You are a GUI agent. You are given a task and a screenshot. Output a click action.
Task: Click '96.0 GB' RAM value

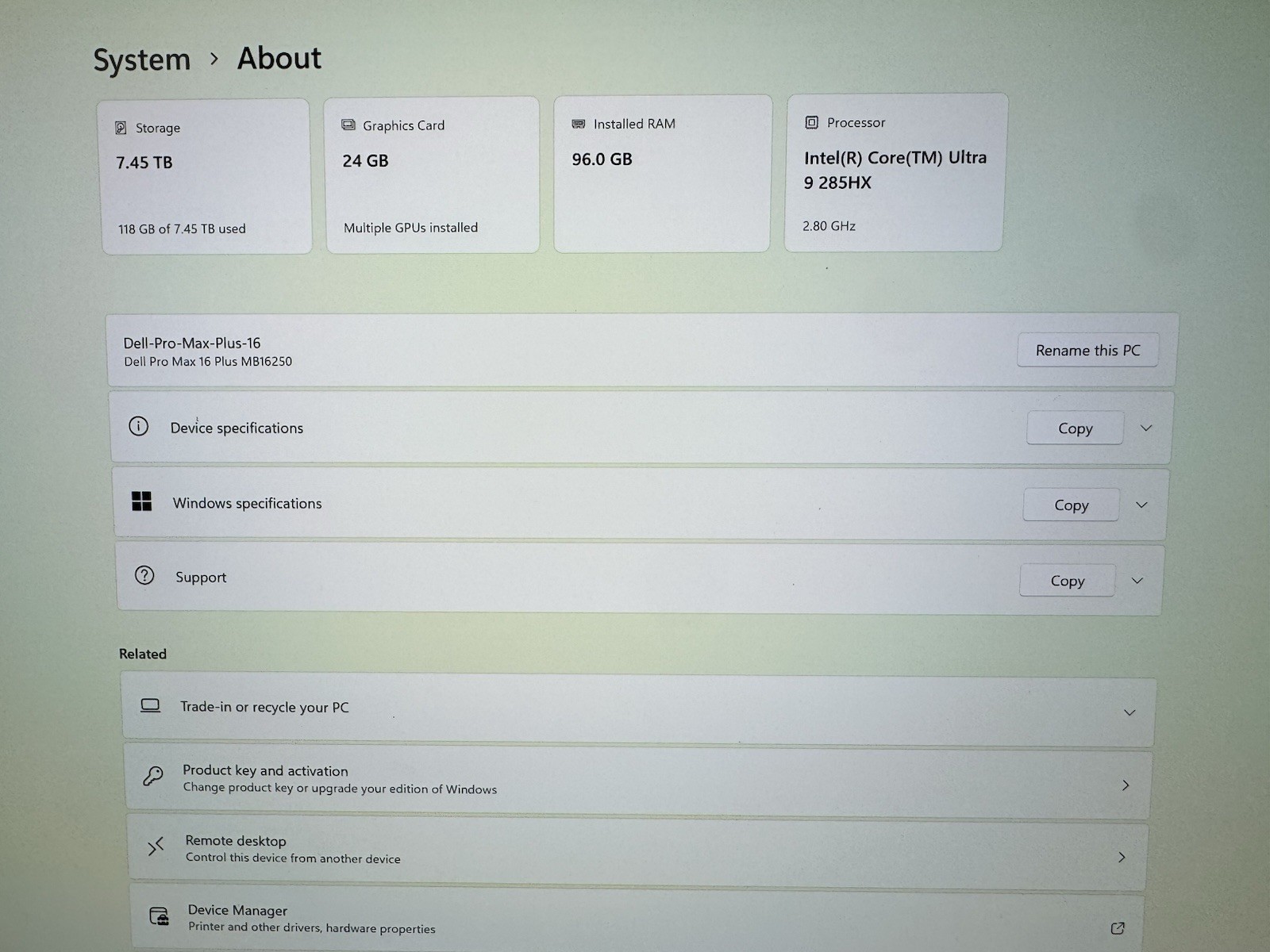602,159
